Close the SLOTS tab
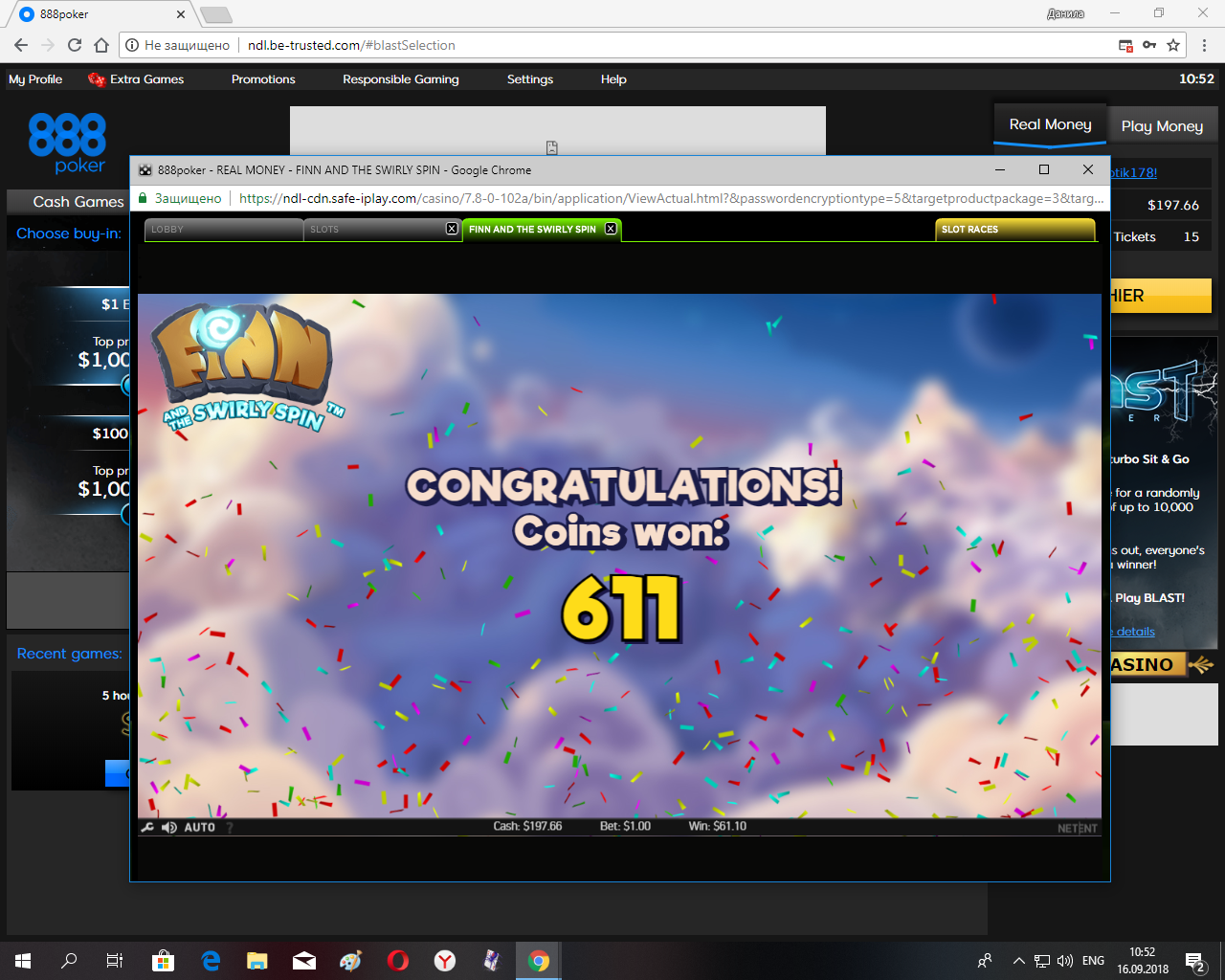This screenshot has height=980, width=1225. pos(452,229)
